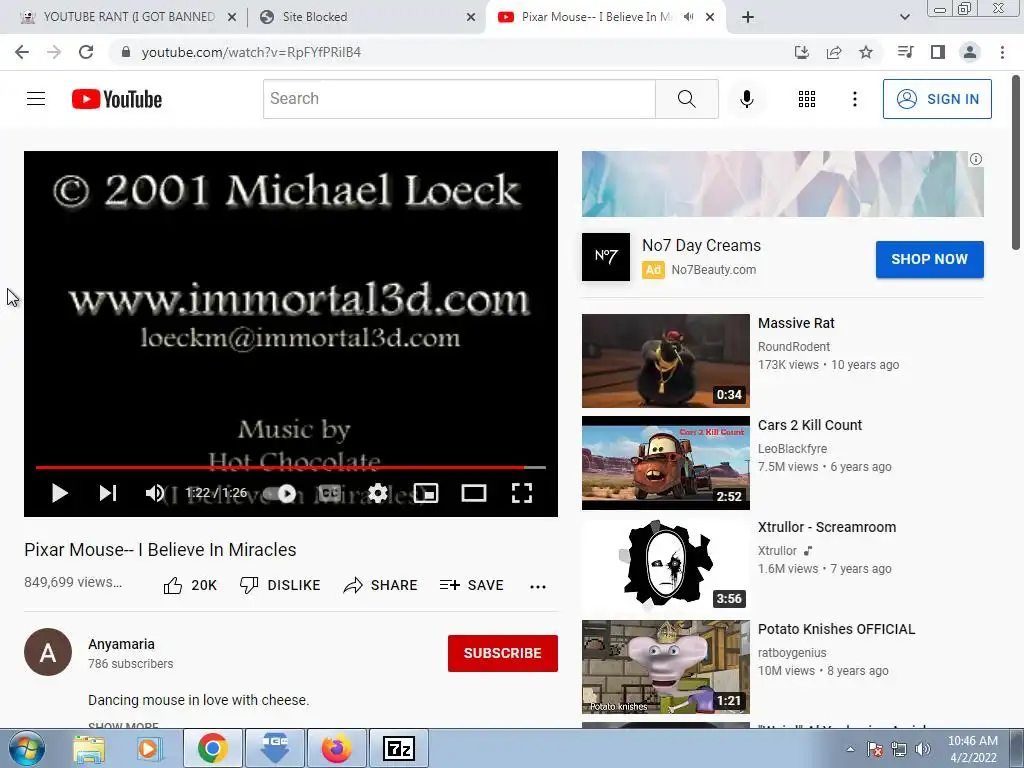This screenshot has width=1024, height=768.
Task: Open video player settings gear
Action: click(377, 493)
